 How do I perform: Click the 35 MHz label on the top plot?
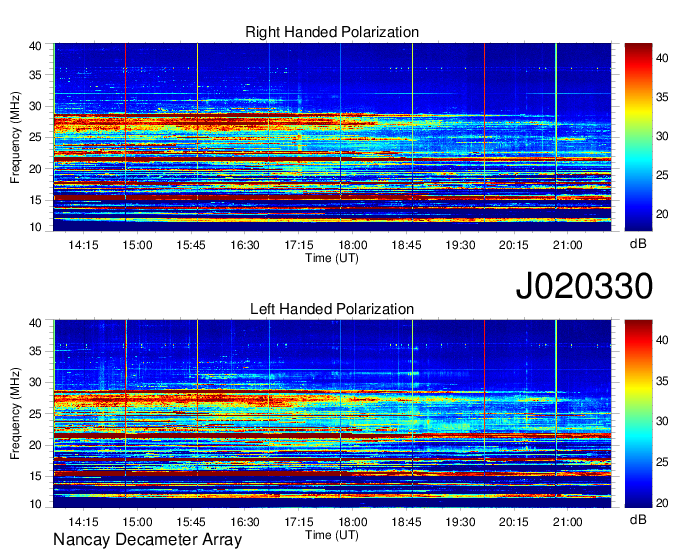tap(36, 75)
